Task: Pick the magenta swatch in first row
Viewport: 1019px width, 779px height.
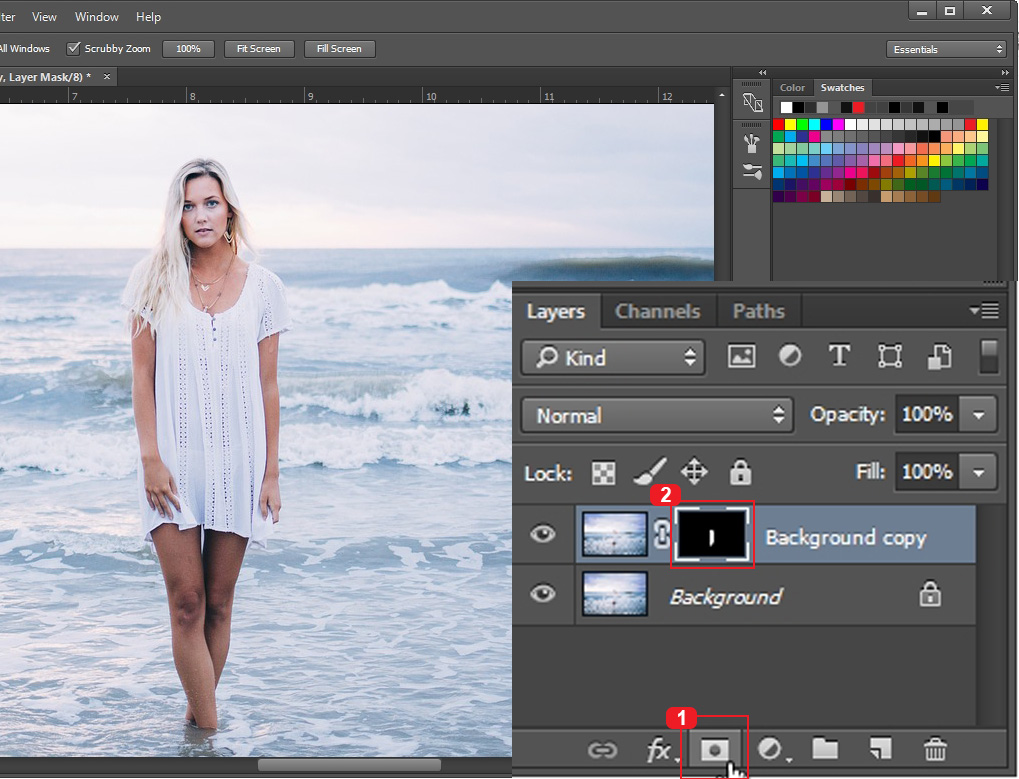Action: [838, 124]
